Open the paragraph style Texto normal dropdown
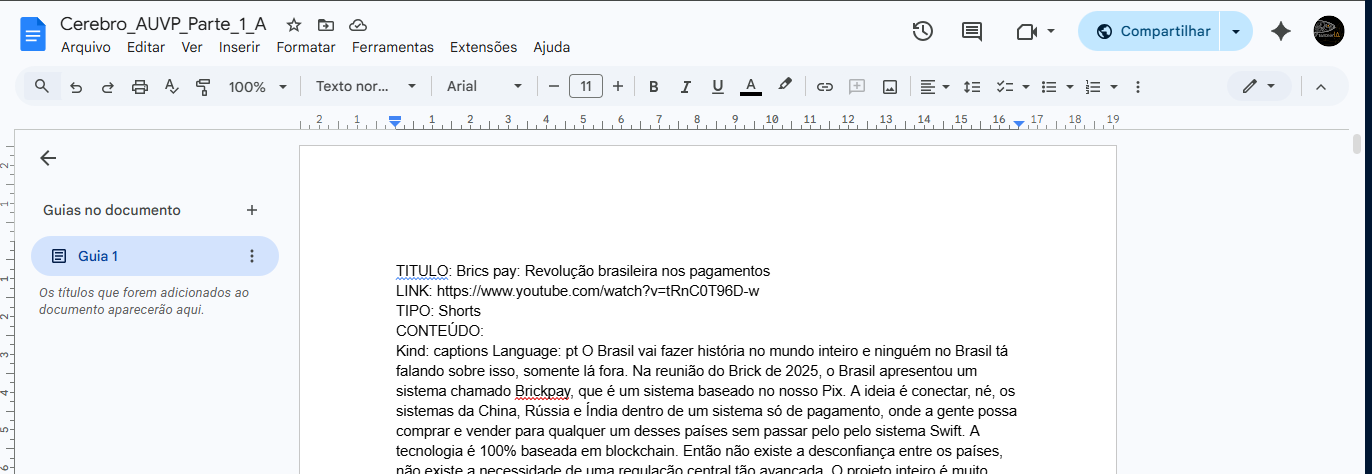1372x474 pixels. (365, 87)
